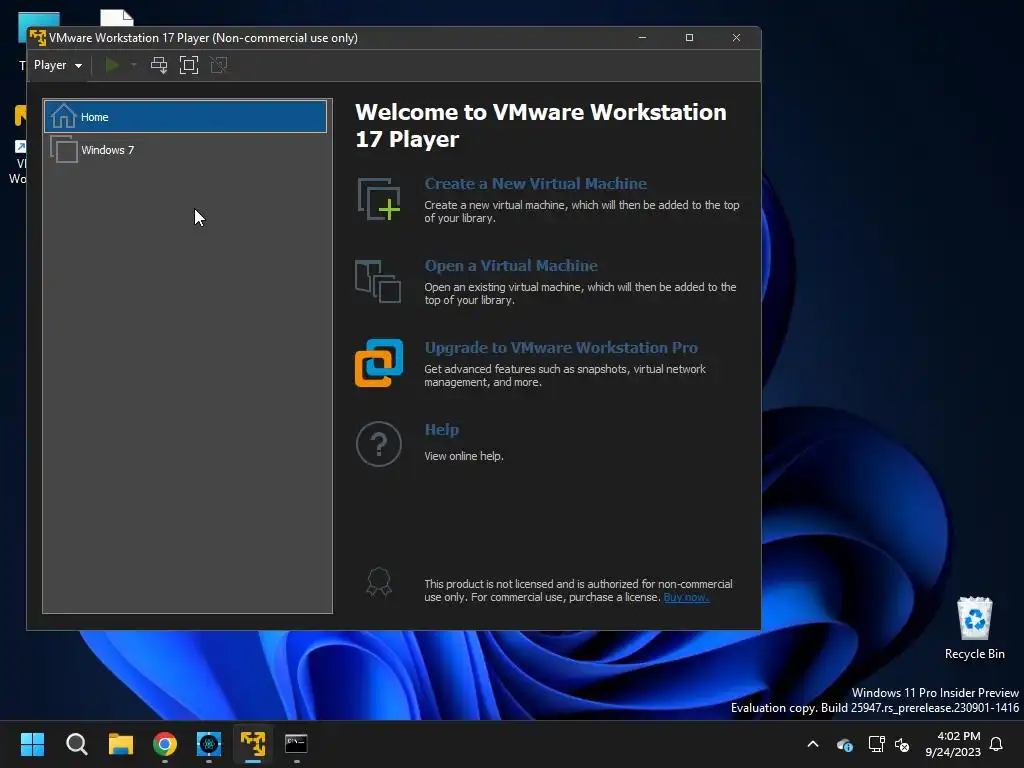Open a Virtual Machine link
The height and width of the screenshot is (768, 1024).
point(511,266)
